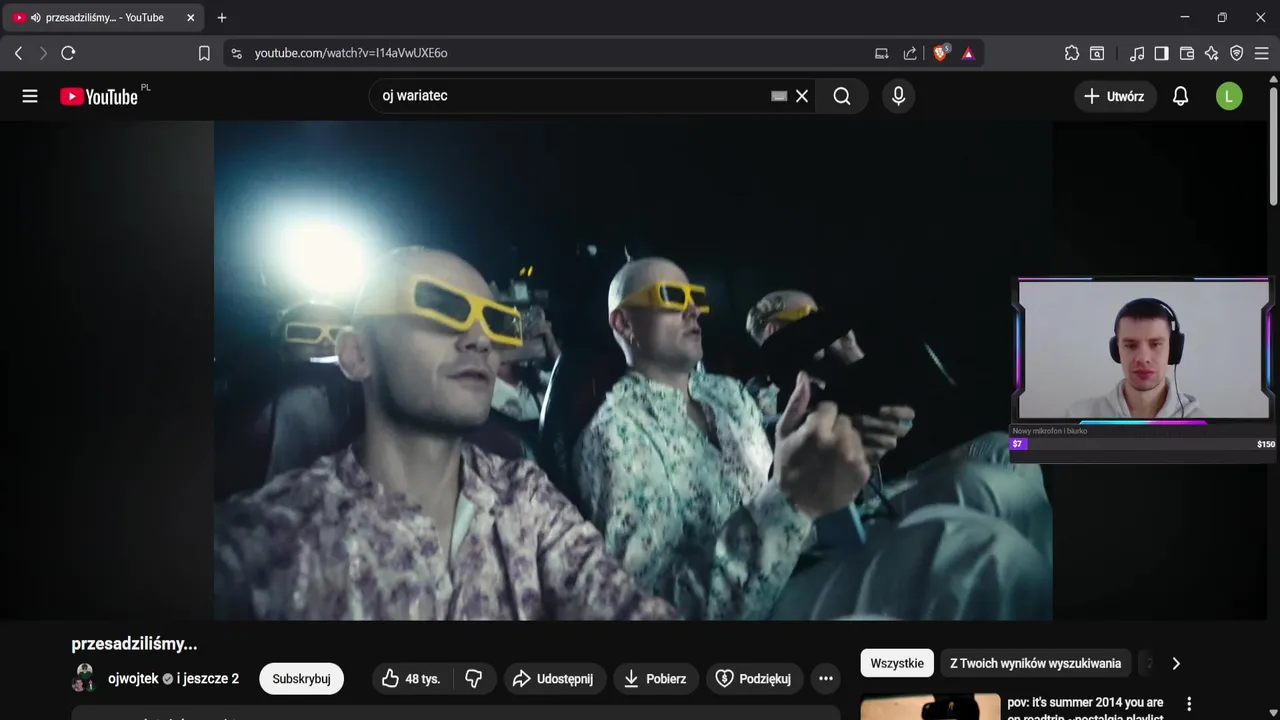The image size is (1280, 720).
Task: Open the tab search icon in toolbar
Action: [1097, 53]
